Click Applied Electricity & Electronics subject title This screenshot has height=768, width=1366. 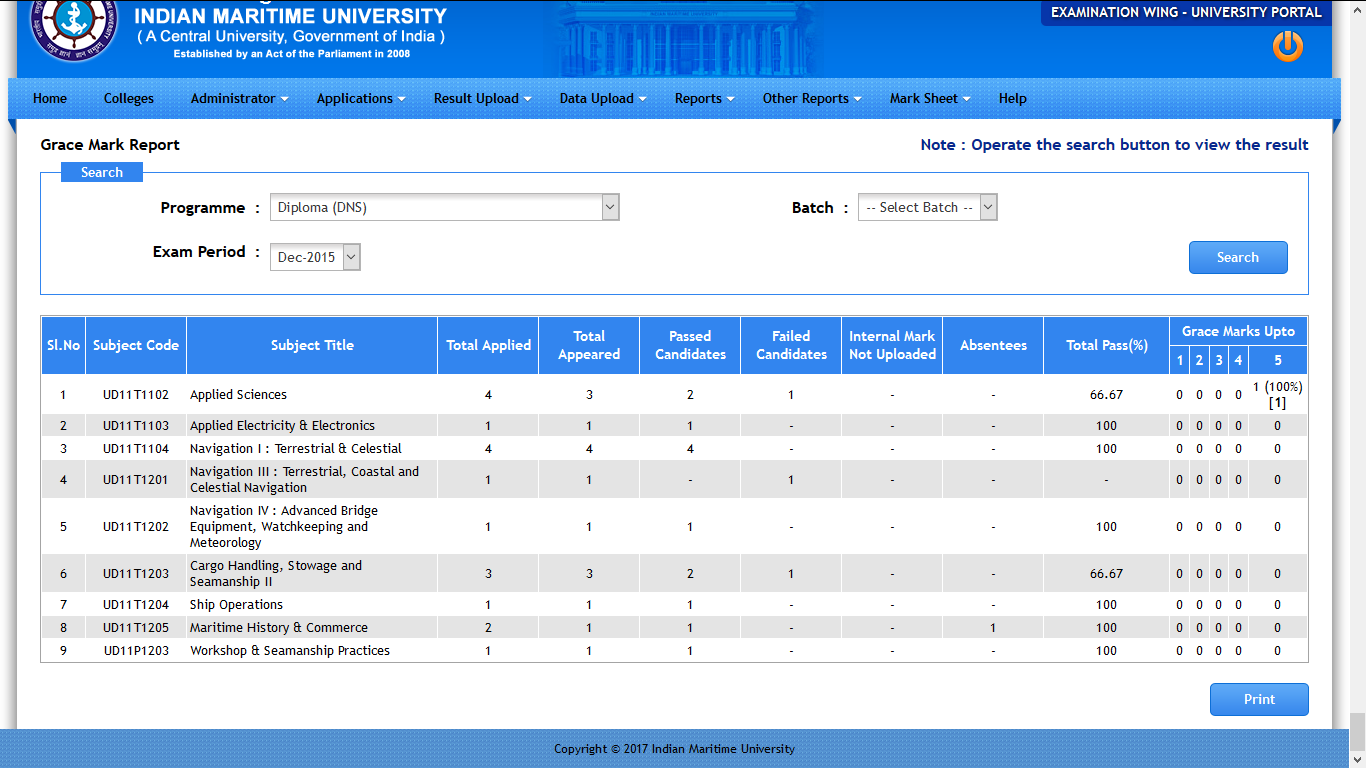(x=282, y=426)
